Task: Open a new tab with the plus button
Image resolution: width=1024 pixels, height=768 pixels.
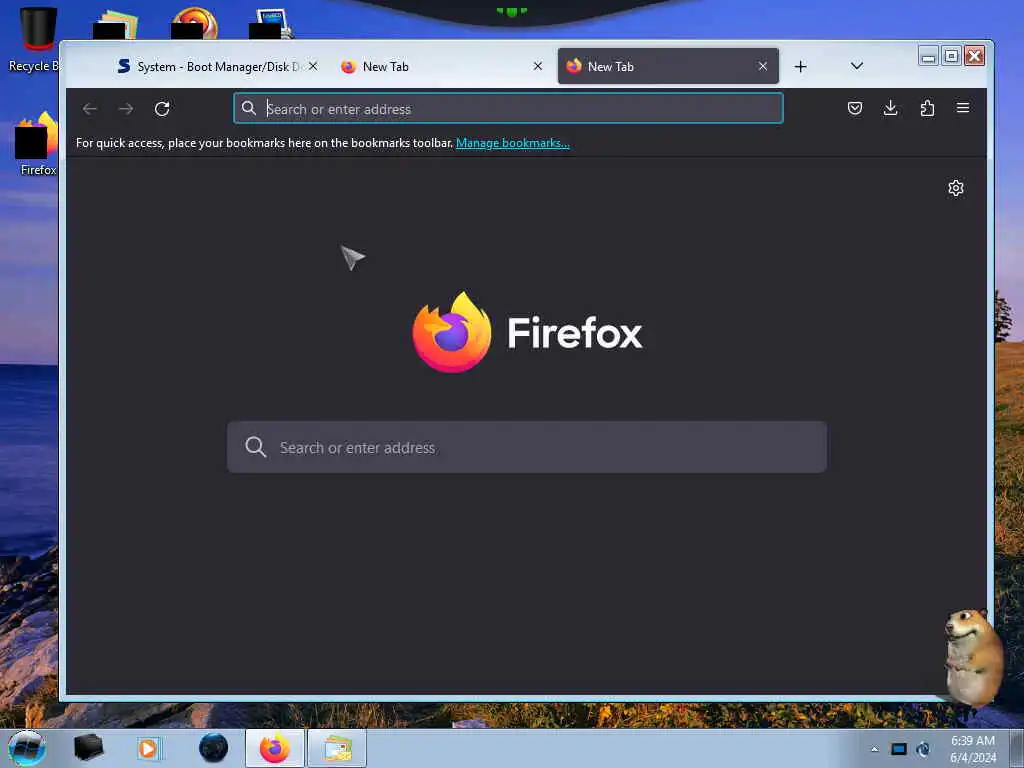Action: point(801,67)
